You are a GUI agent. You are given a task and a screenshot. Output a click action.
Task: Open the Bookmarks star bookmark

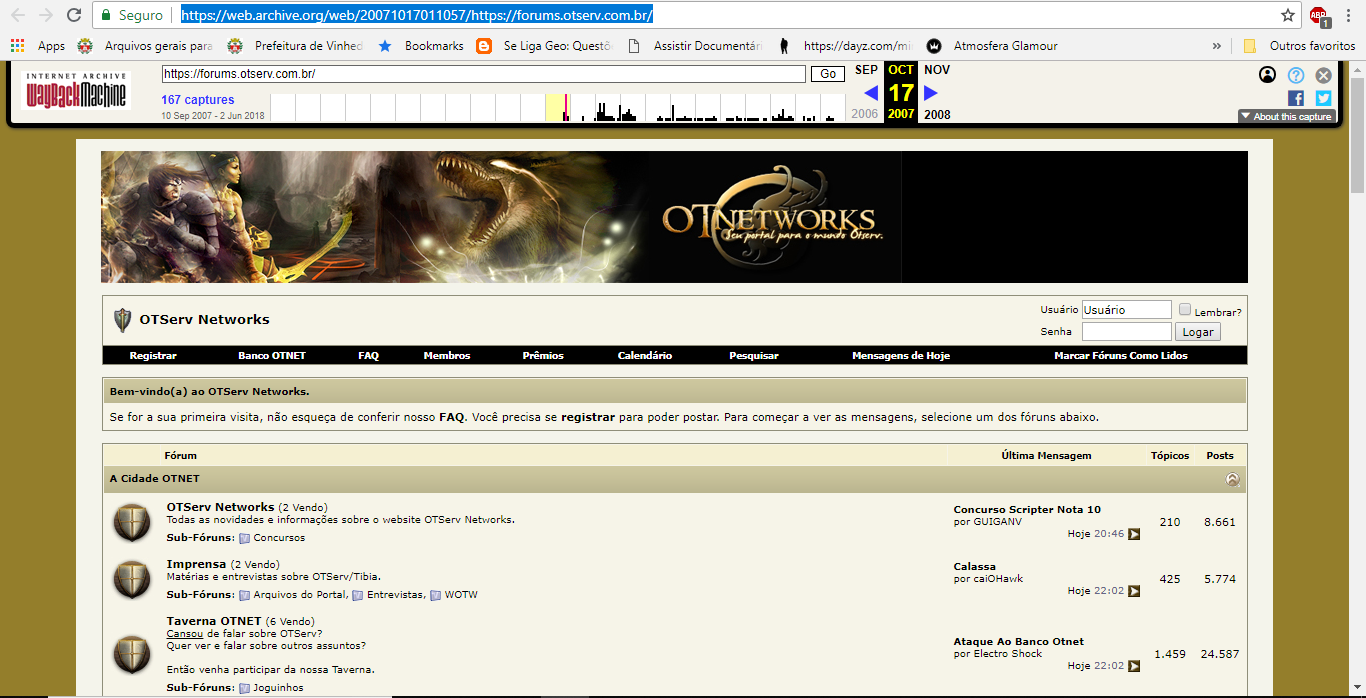pos(420,46)
